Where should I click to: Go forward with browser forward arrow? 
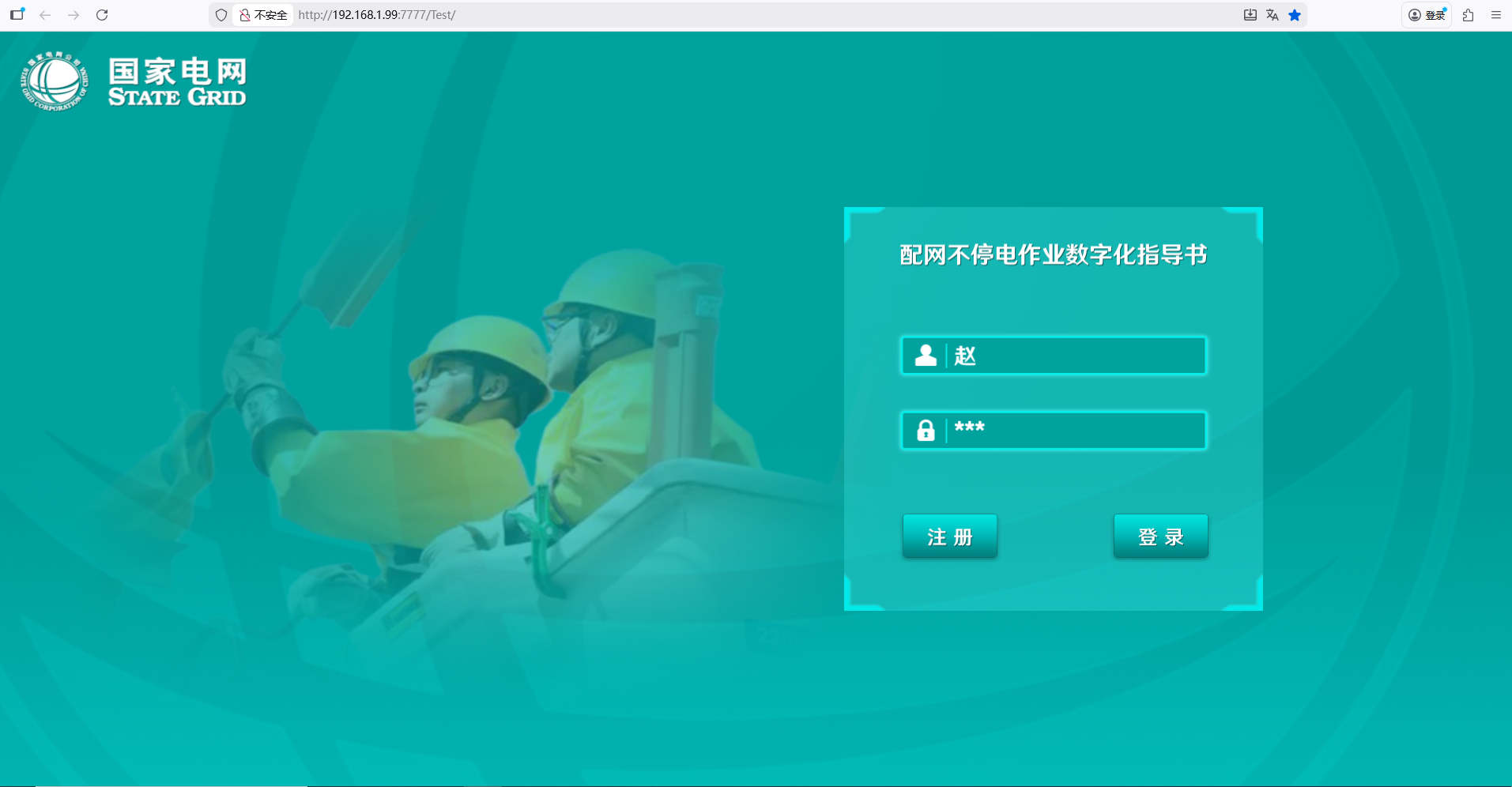point(74,15)
